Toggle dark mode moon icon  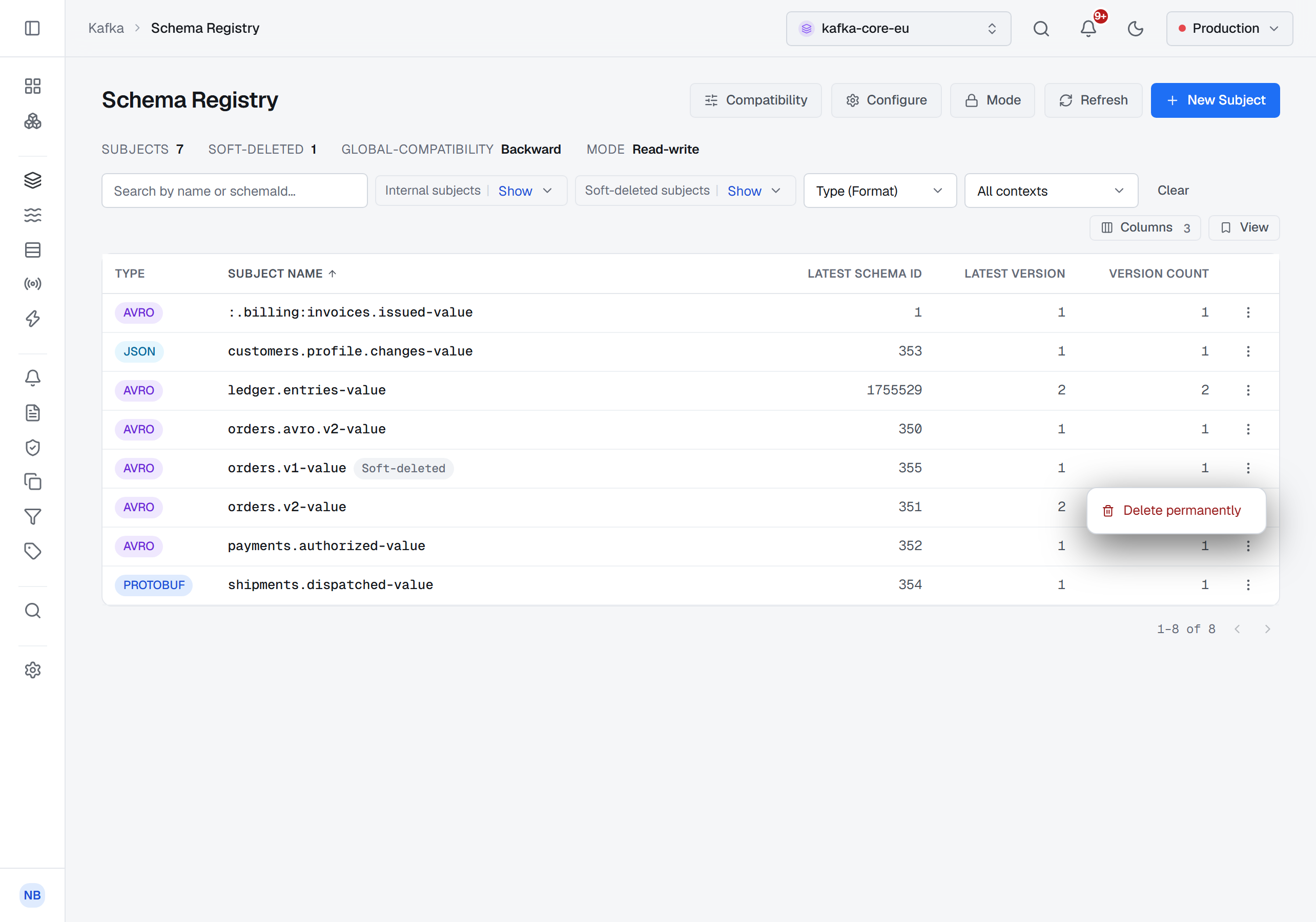(x=1135, y=28)
